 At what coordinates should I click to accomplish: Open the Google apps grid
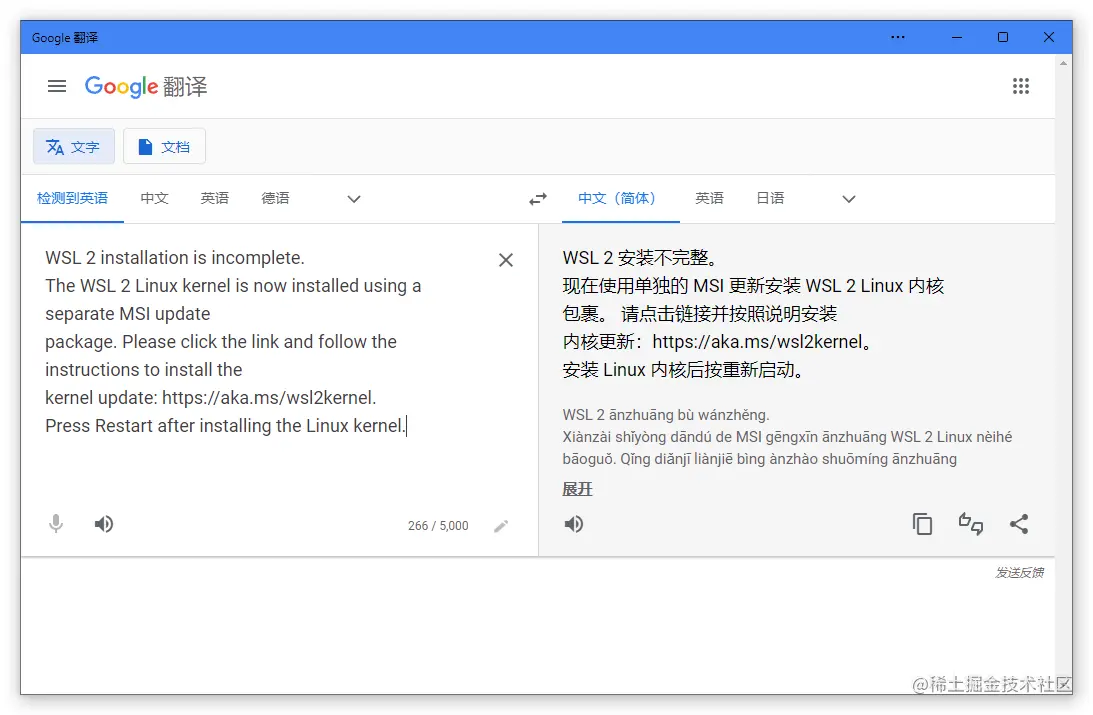(1021, 86)
